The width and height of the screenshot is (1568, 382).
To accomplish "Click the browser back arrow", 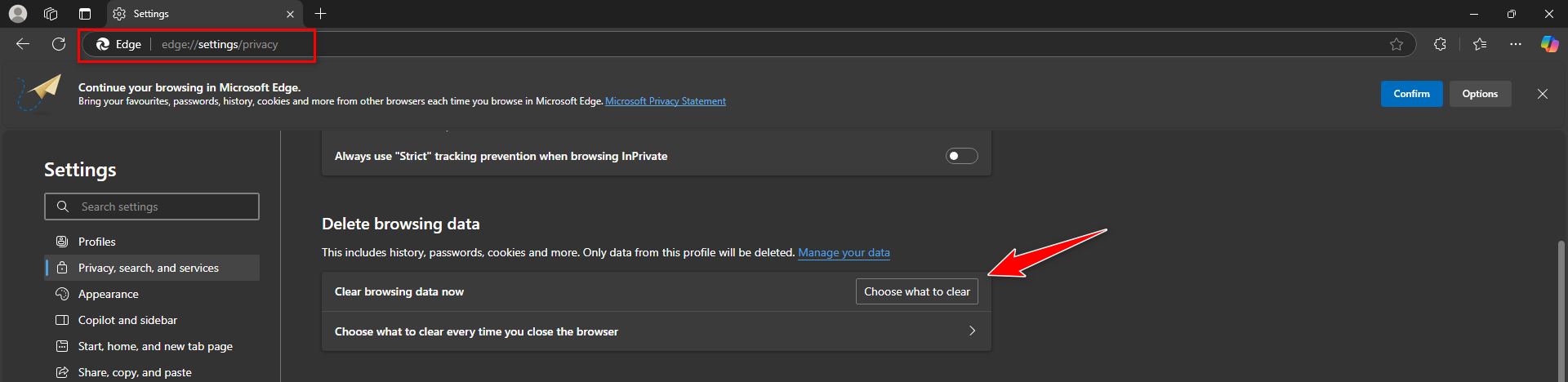I will click(x=23, y=44).
